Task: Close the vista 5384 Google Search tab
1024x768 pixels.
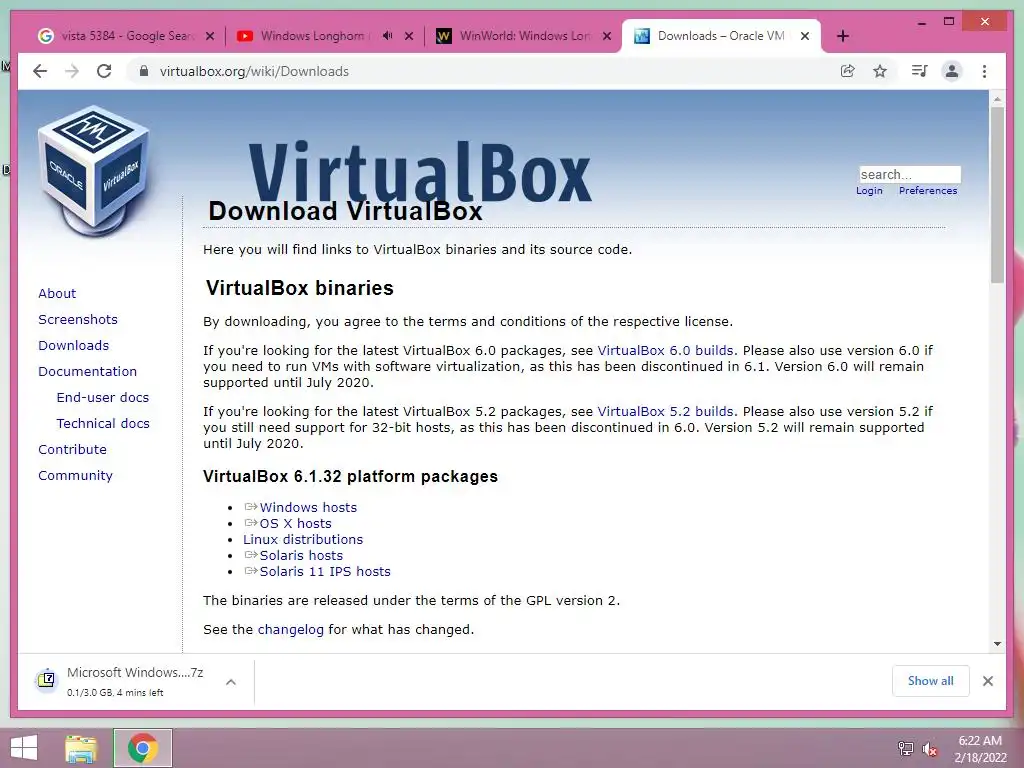Action: click(210, 37)
